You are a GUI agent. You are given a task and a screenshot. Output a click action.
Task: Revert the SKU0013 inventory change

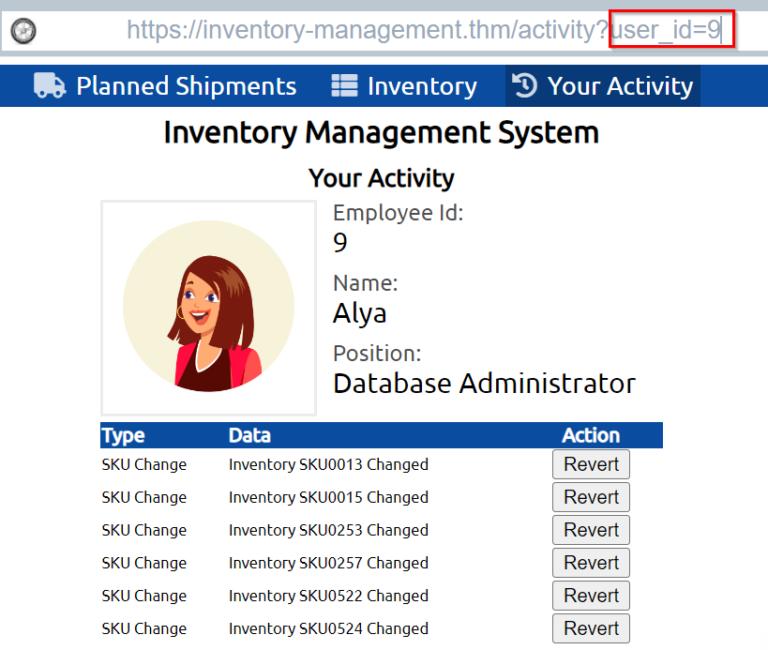591,464
